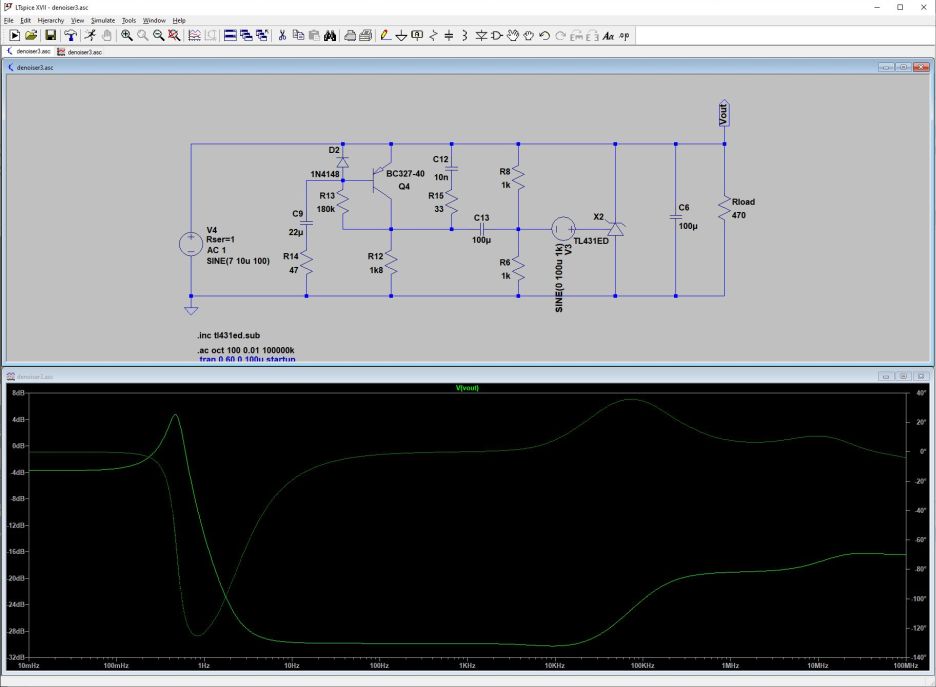936x687 pixels.
Task: Select the Zoom In magnifier icon
Action: [x=127, y=36]
